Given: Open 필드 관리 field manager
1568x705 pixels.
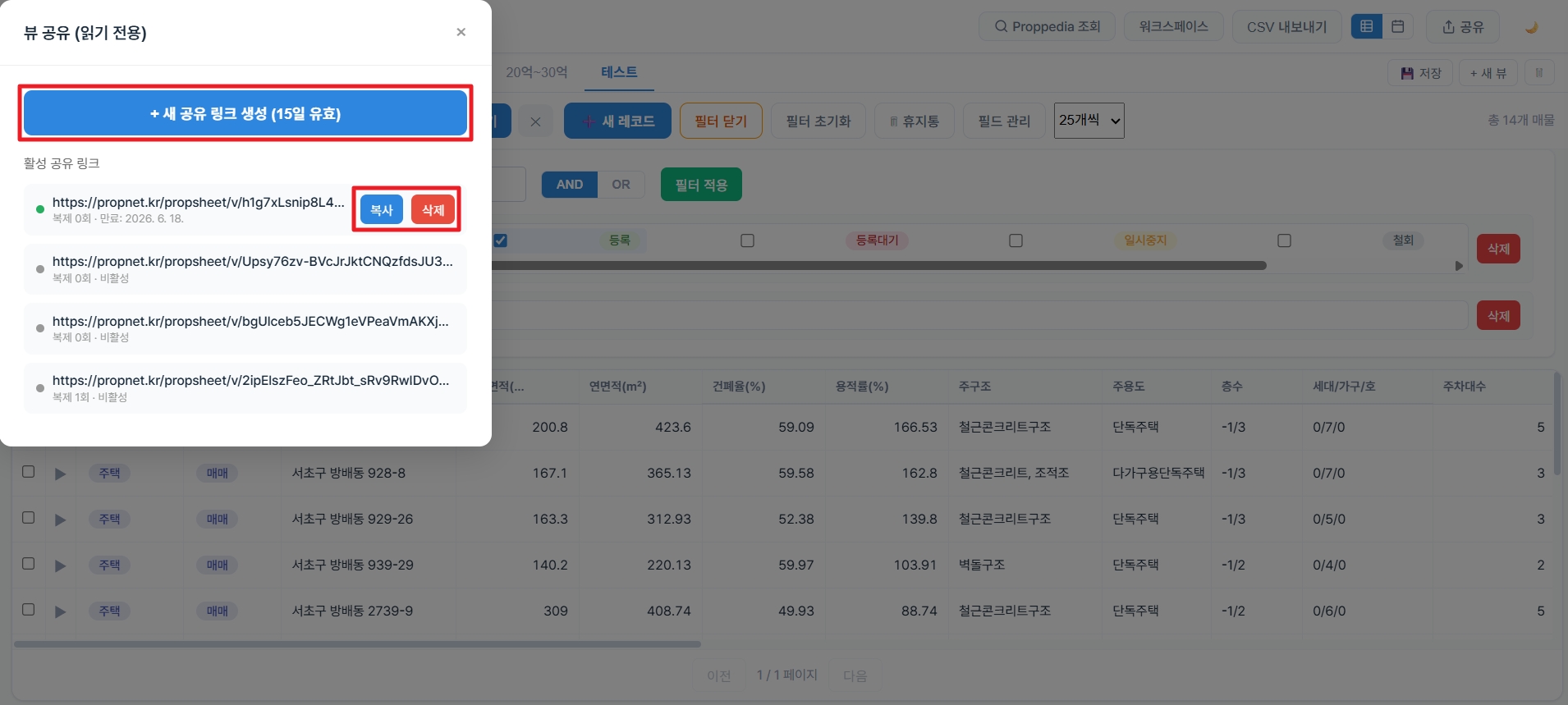Looking at the screenshot, I should [1004, 121].
